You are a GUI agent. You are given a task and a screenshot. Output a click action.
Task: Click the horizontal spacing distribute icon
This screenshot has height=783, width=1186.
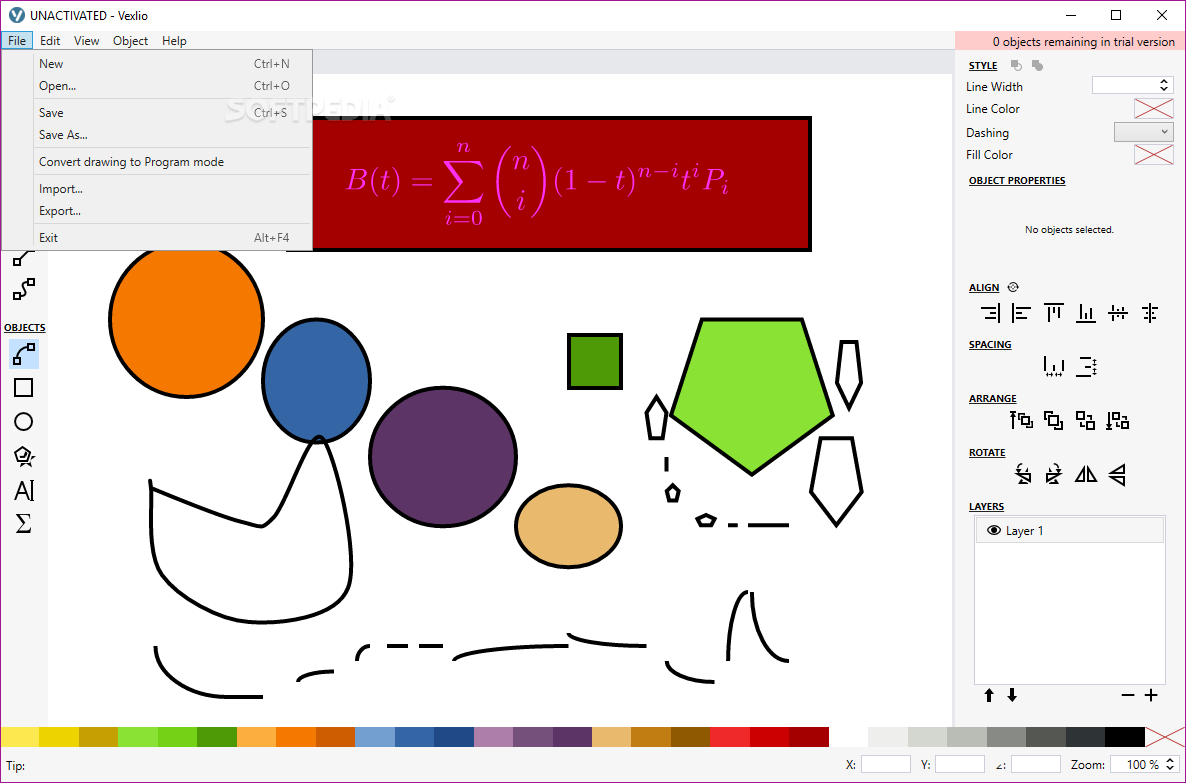[1054, 367]
